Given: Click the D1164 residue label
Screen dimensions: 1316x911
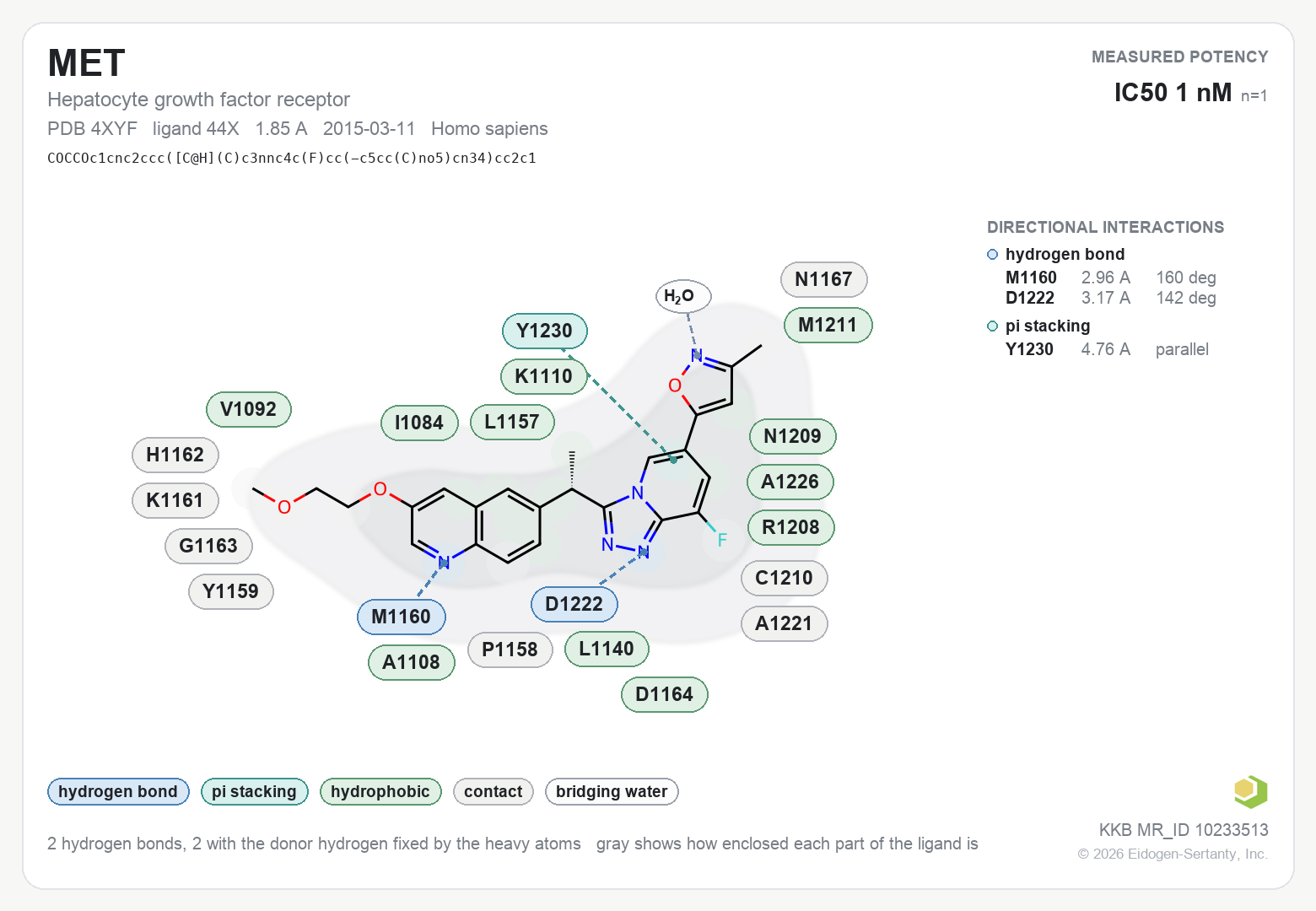Looking at the screenshot, I should pyautogui.click(x=665, y=694).
